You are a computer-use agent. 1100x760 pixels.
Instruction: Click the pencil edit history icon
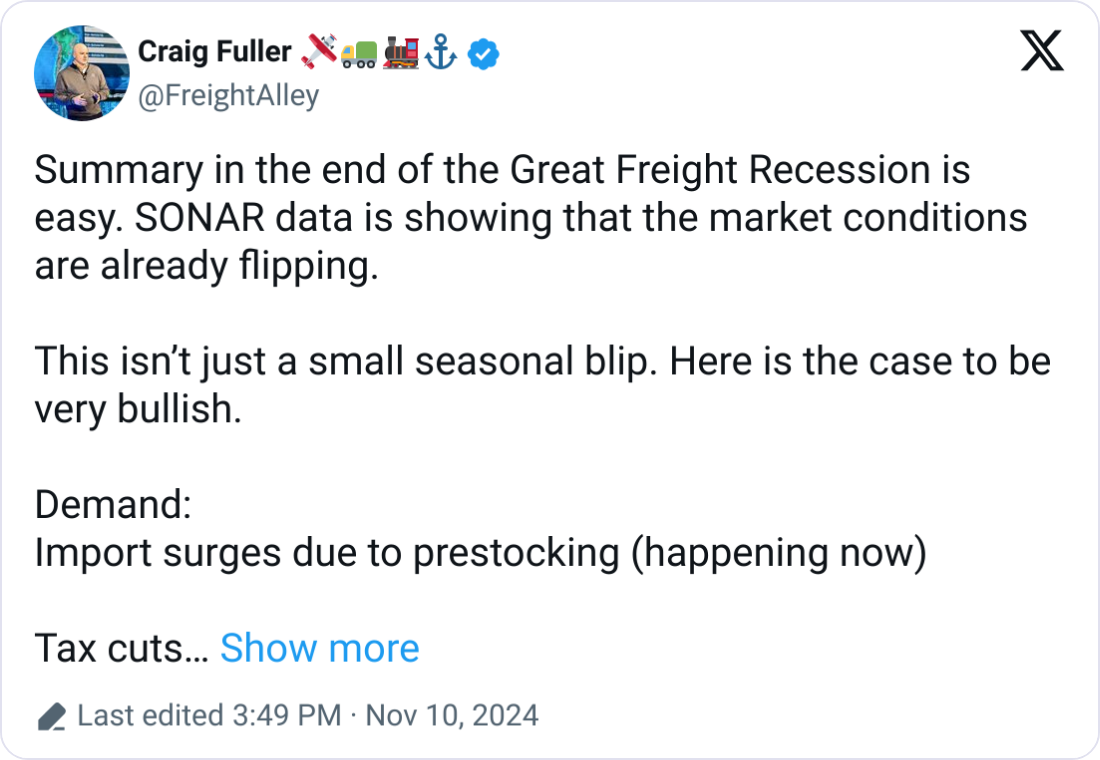[51, 716]
